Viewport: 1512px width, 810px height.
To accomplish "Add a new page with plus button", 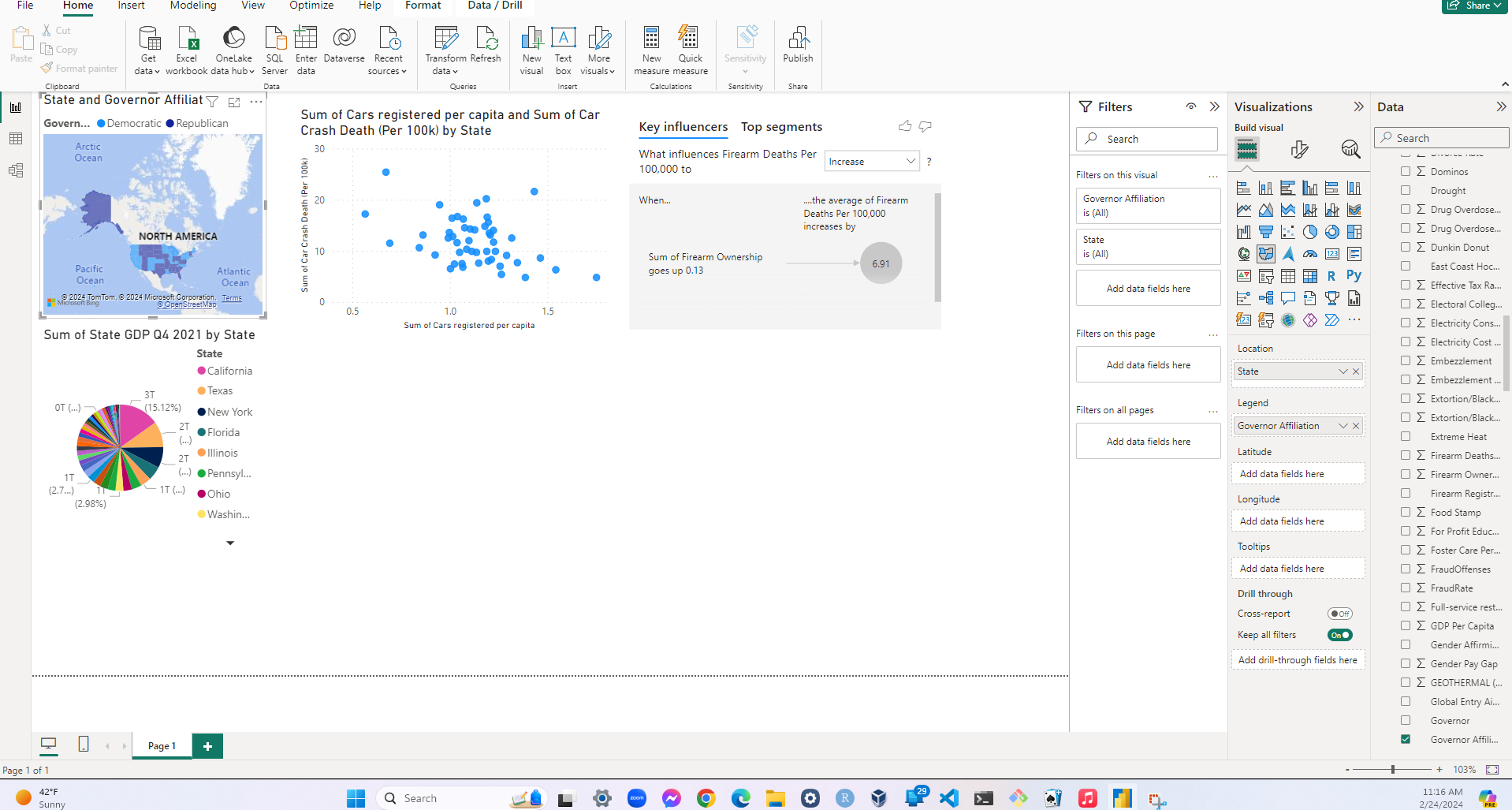I will coord(207,746).
